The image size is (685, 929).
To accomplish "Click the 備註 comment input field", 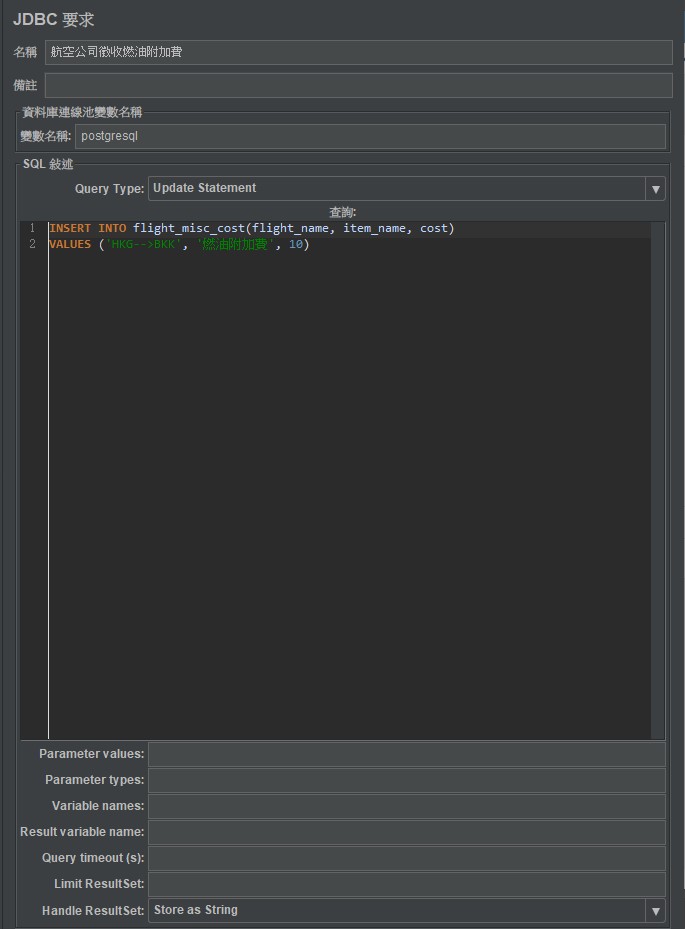I will click(x=358, y=85).
